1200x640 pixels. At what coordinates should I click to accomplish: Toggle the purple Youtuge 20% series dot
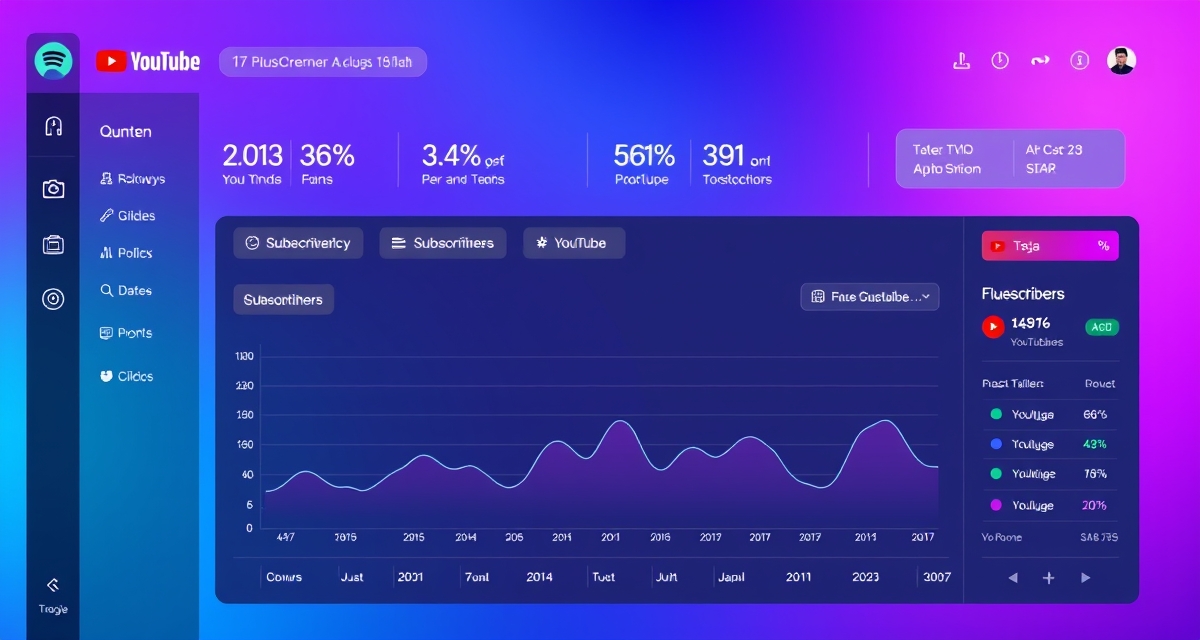click(996, 506)
